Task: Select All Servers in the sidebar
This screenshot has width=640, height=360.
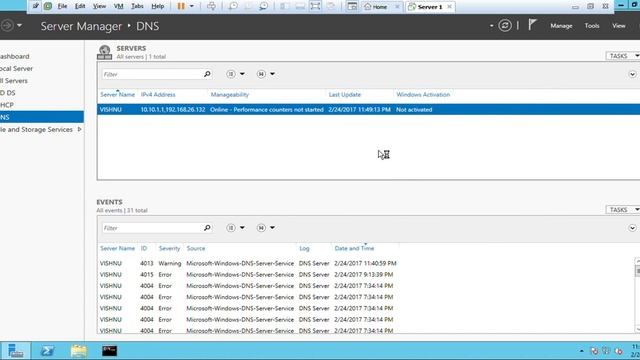Action: [14, 81]
